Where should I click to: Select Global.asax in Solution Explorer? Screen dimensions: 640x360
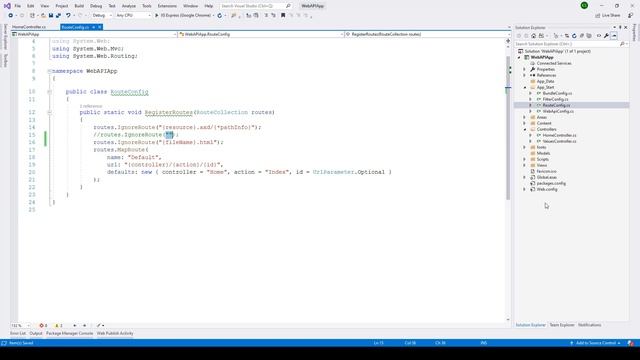coord(547,177)
